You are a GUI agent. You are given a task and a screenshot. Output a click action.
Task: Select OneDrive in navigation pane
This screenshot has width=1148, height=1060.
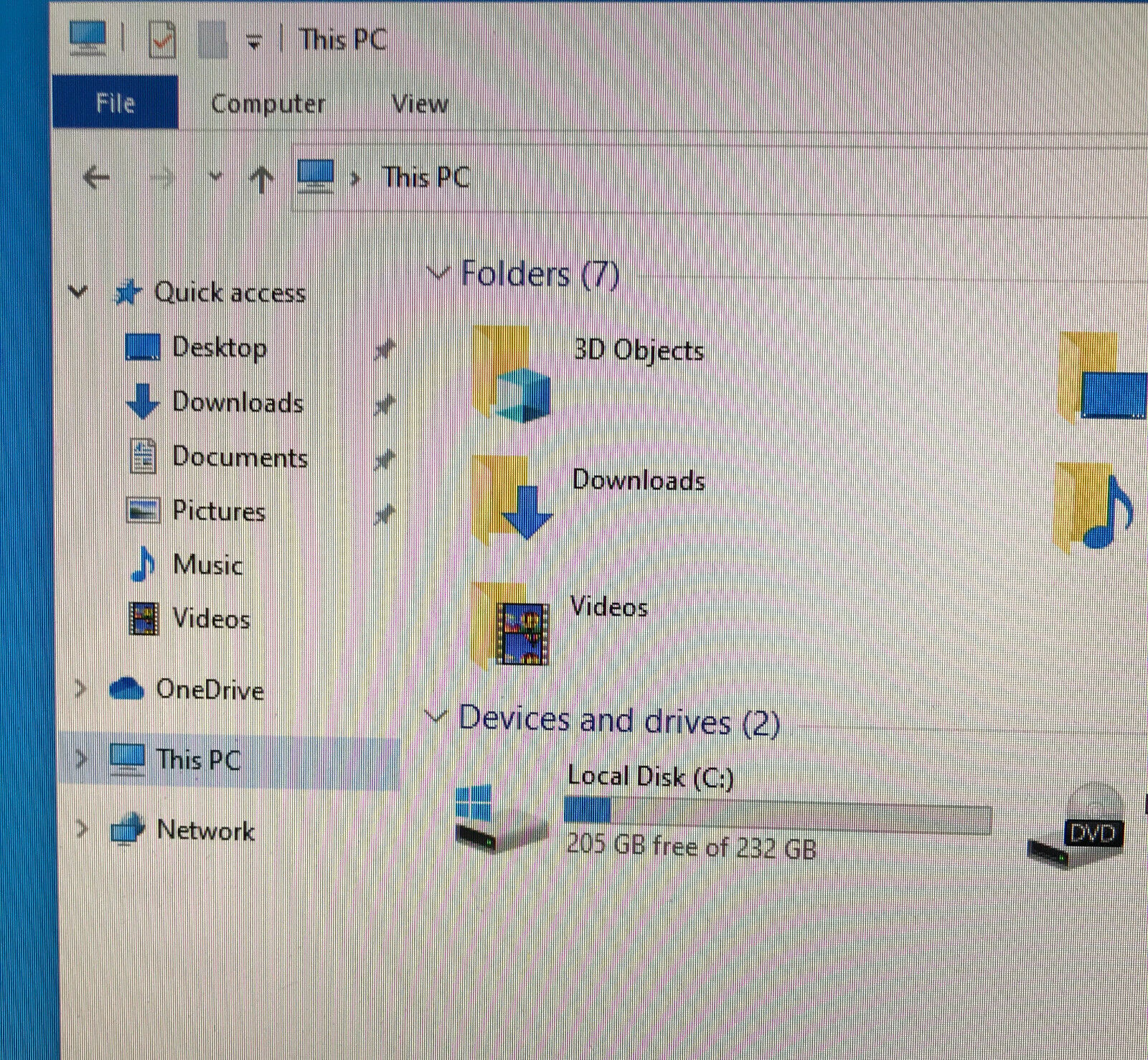click(210, 690)
